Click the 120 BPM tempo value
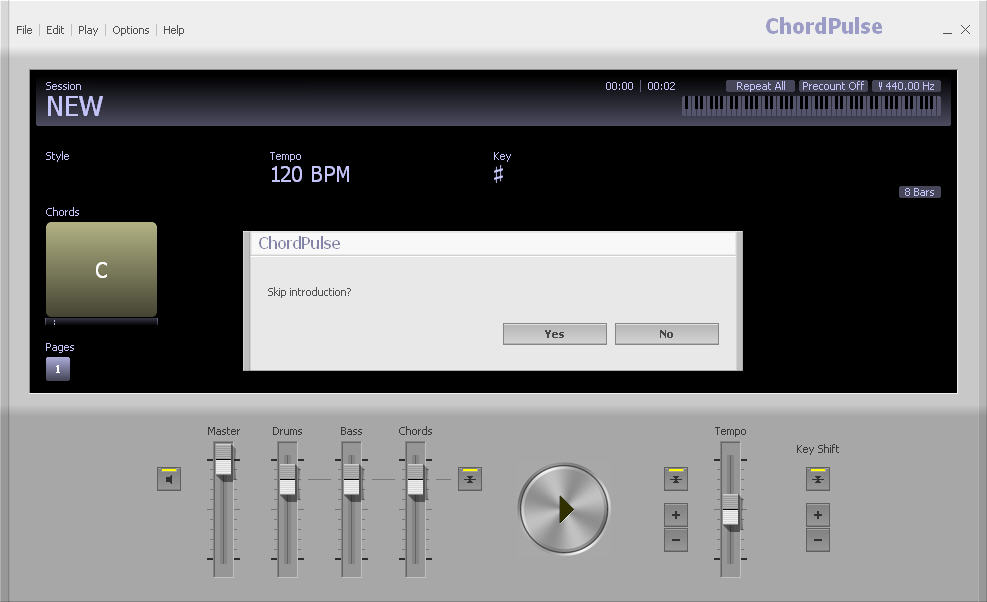 click(x=310, y=175)
